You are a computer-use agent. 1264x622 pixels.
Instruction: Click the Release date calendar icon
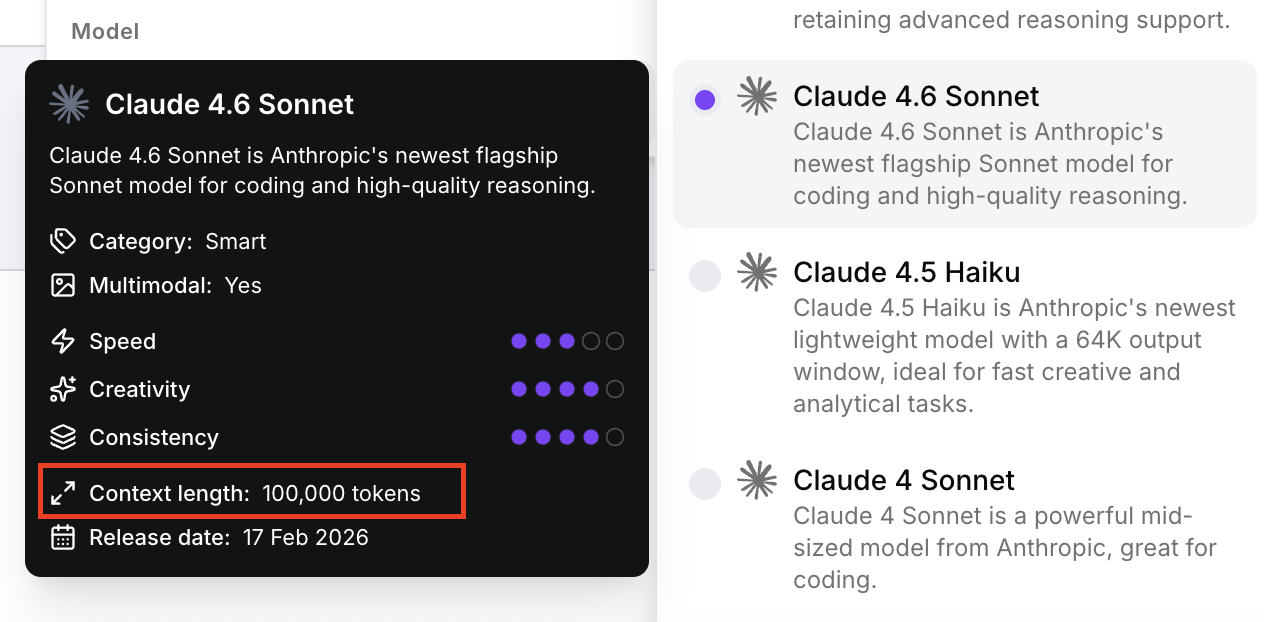pyautogui.click(x=63, y=537)
